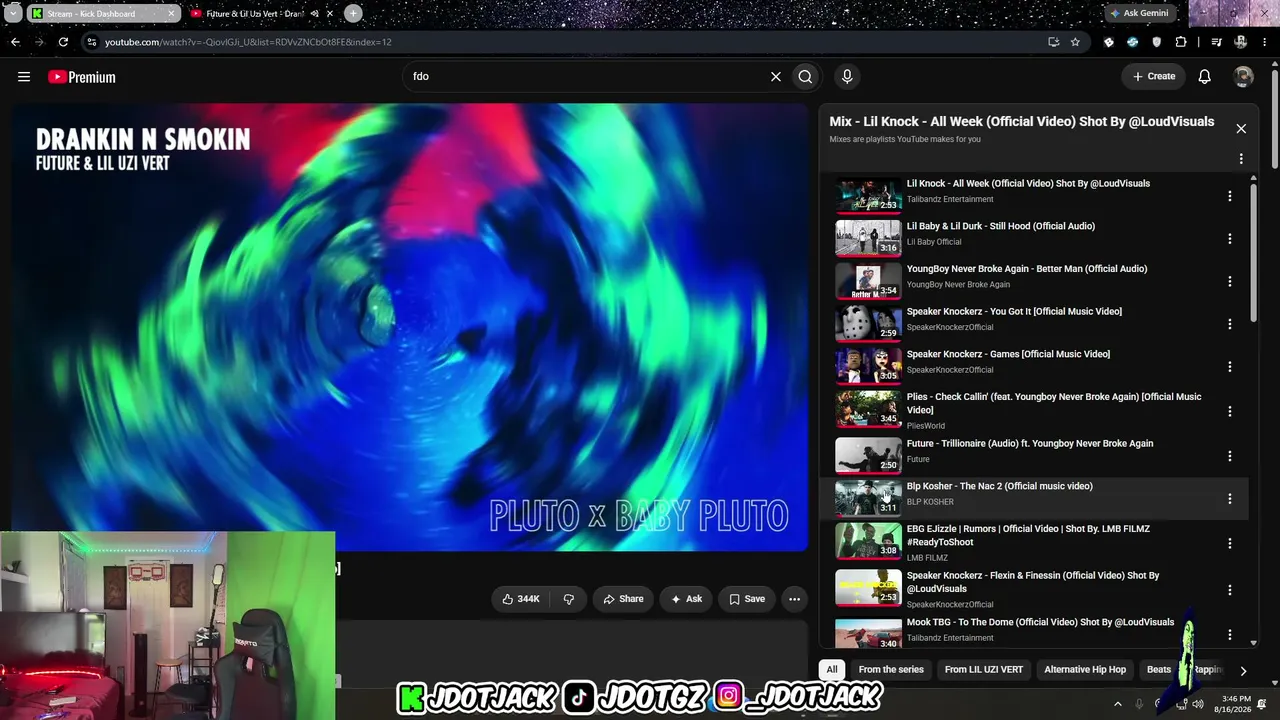Screen dimensions: 1280x720
Task: Save the video to a playlist
Action: click(x=747, y=599)
